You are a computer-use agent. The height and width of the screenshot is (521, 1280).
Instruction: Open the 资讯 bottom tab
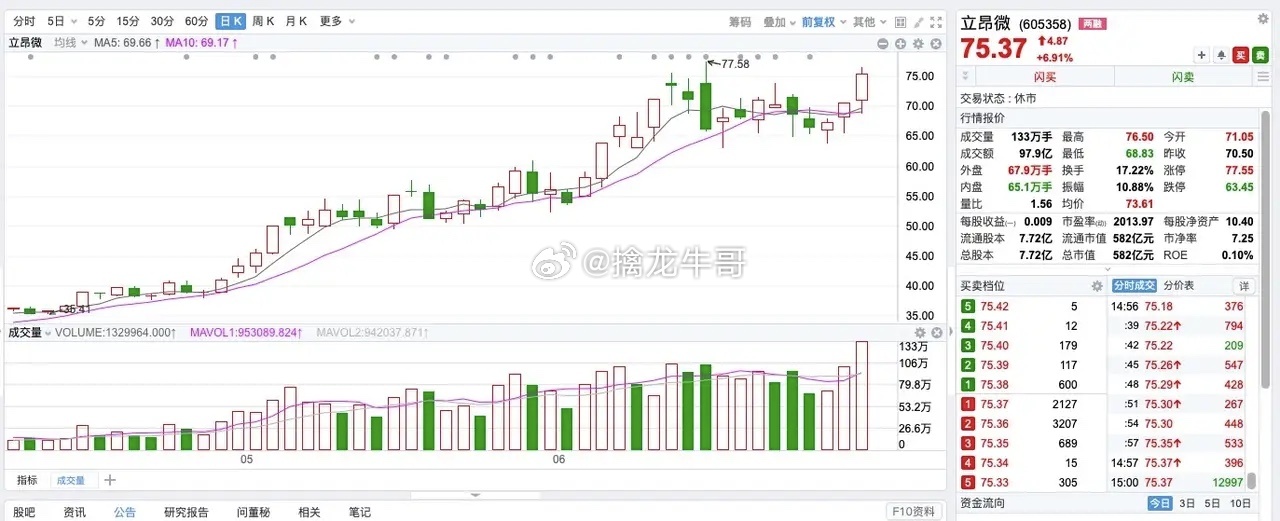[75, 512]
